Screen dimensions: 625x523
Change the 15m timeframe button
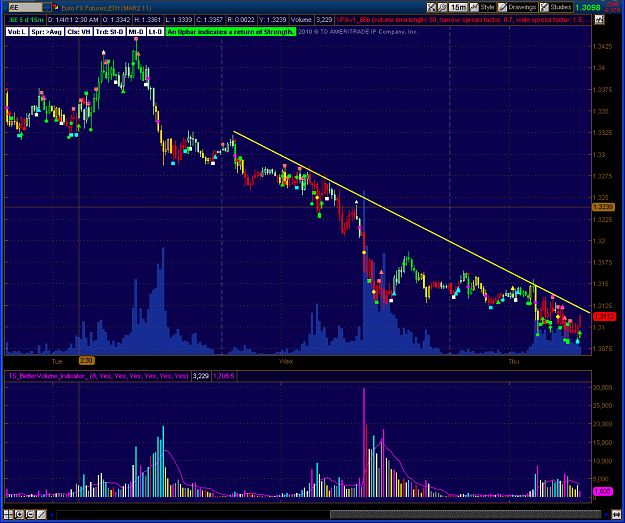click(x=458, y=7)
